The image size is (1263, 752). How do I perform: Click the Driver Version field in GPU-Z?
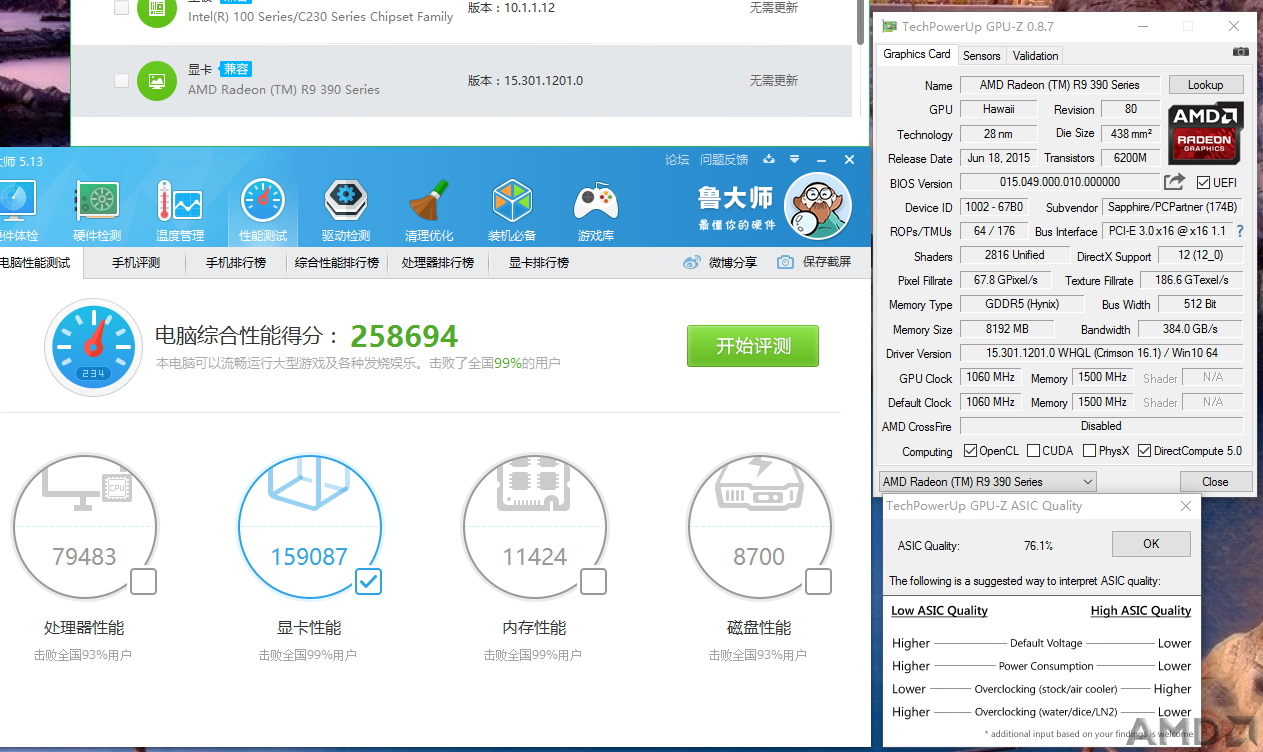1101,353
